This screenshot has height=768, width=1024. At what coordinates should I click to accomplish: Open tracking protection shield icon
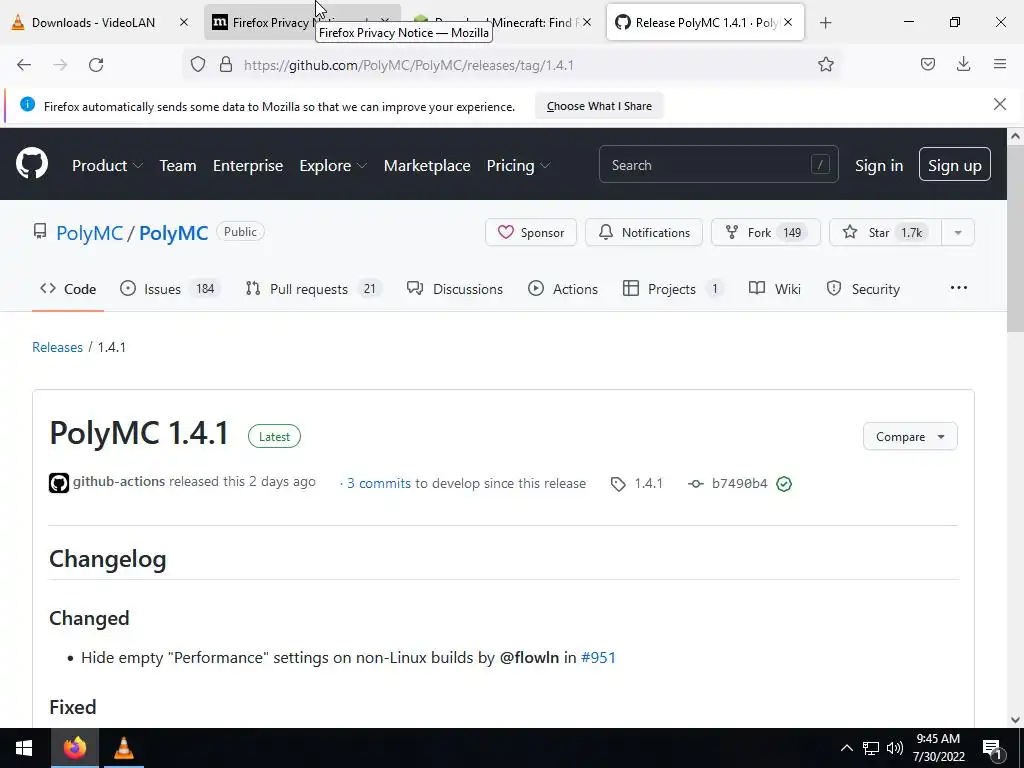tap(198, 64)
